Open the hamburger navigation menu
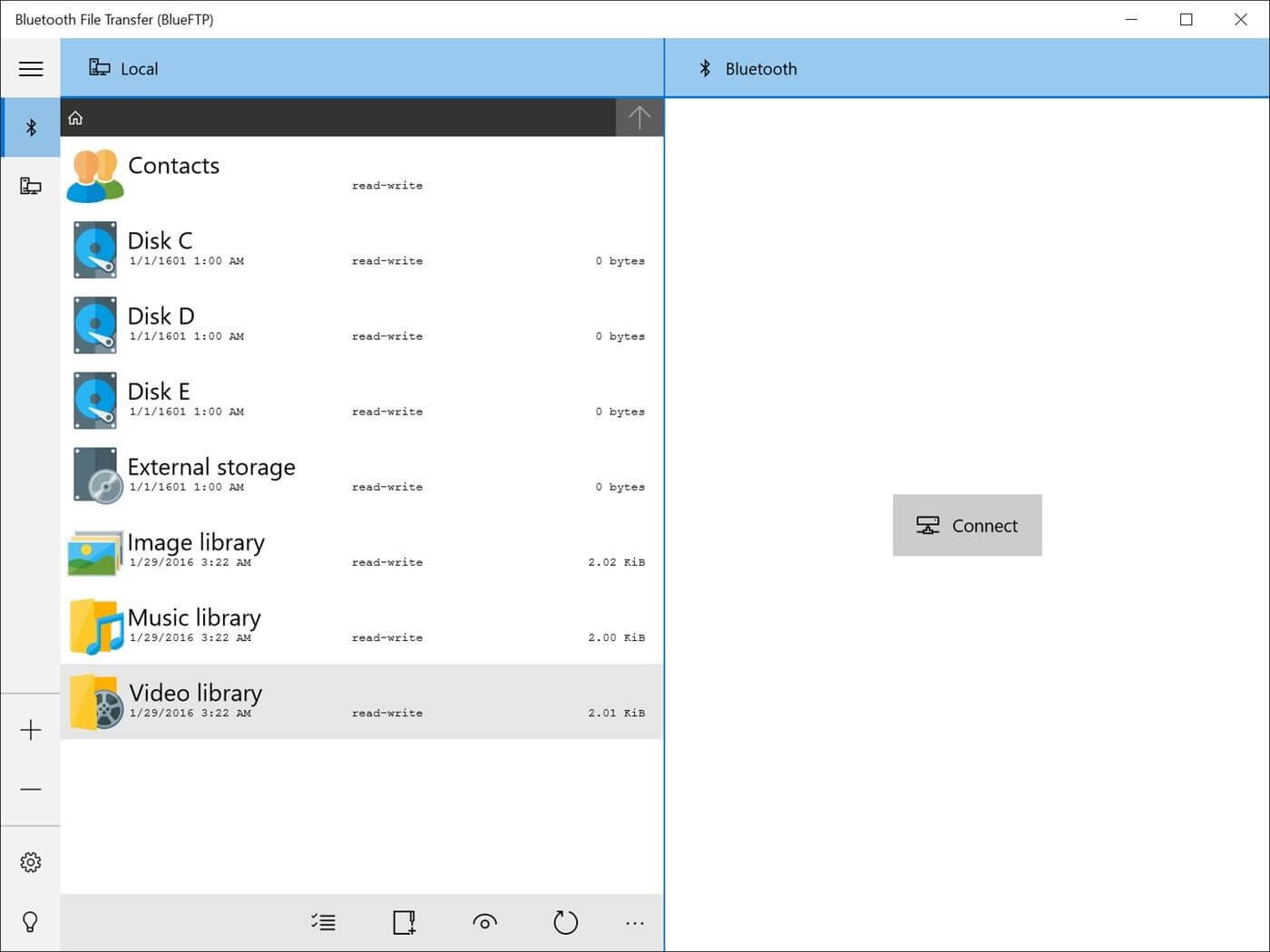This screenshot has height=952, width=1270. (31, 68)
